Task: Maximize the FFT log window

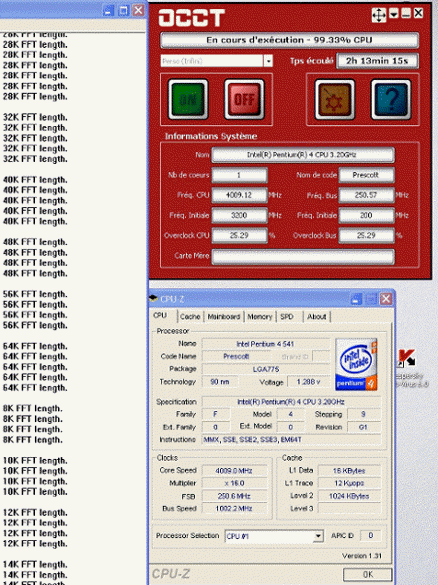Action: click(x=123, y=10)
